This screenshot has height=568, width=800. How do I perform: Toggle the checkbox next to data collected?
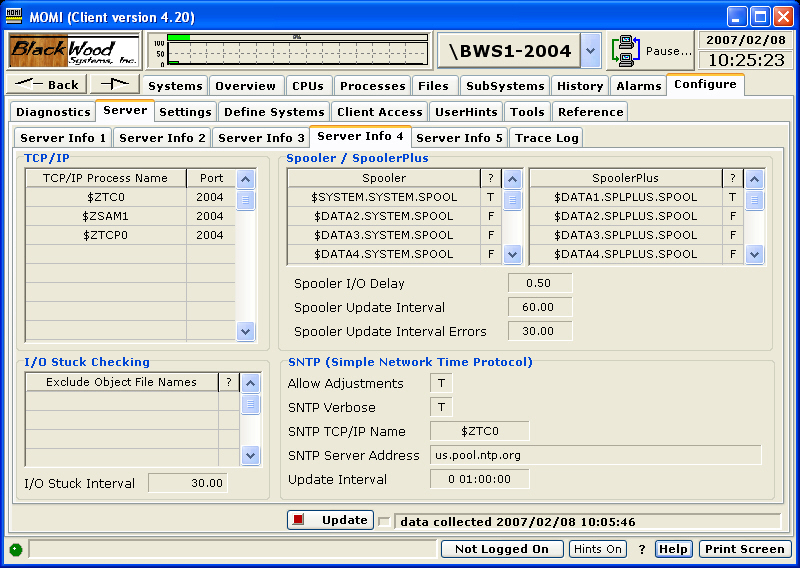(x=385, y=521)
